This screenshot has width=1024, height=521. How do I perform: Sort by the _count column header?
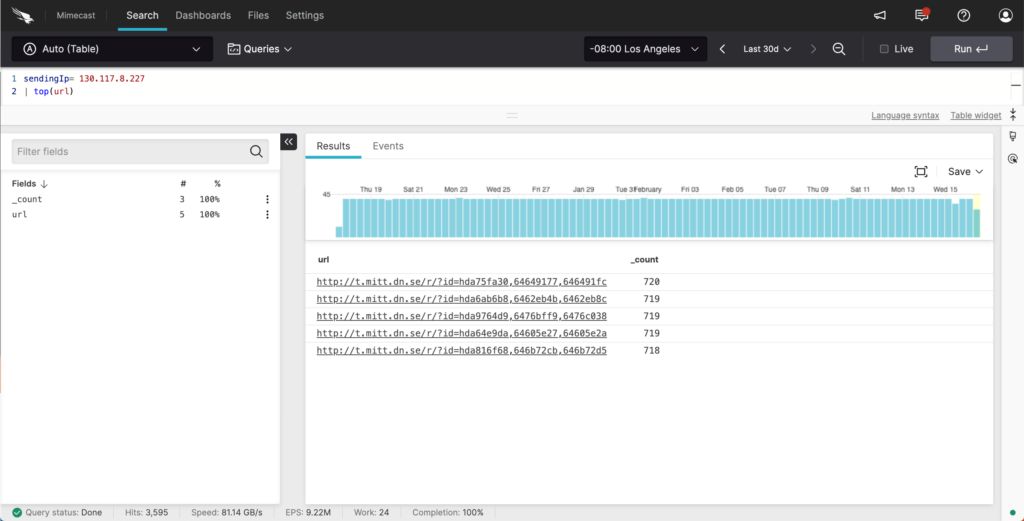click(x=644, y=260)
